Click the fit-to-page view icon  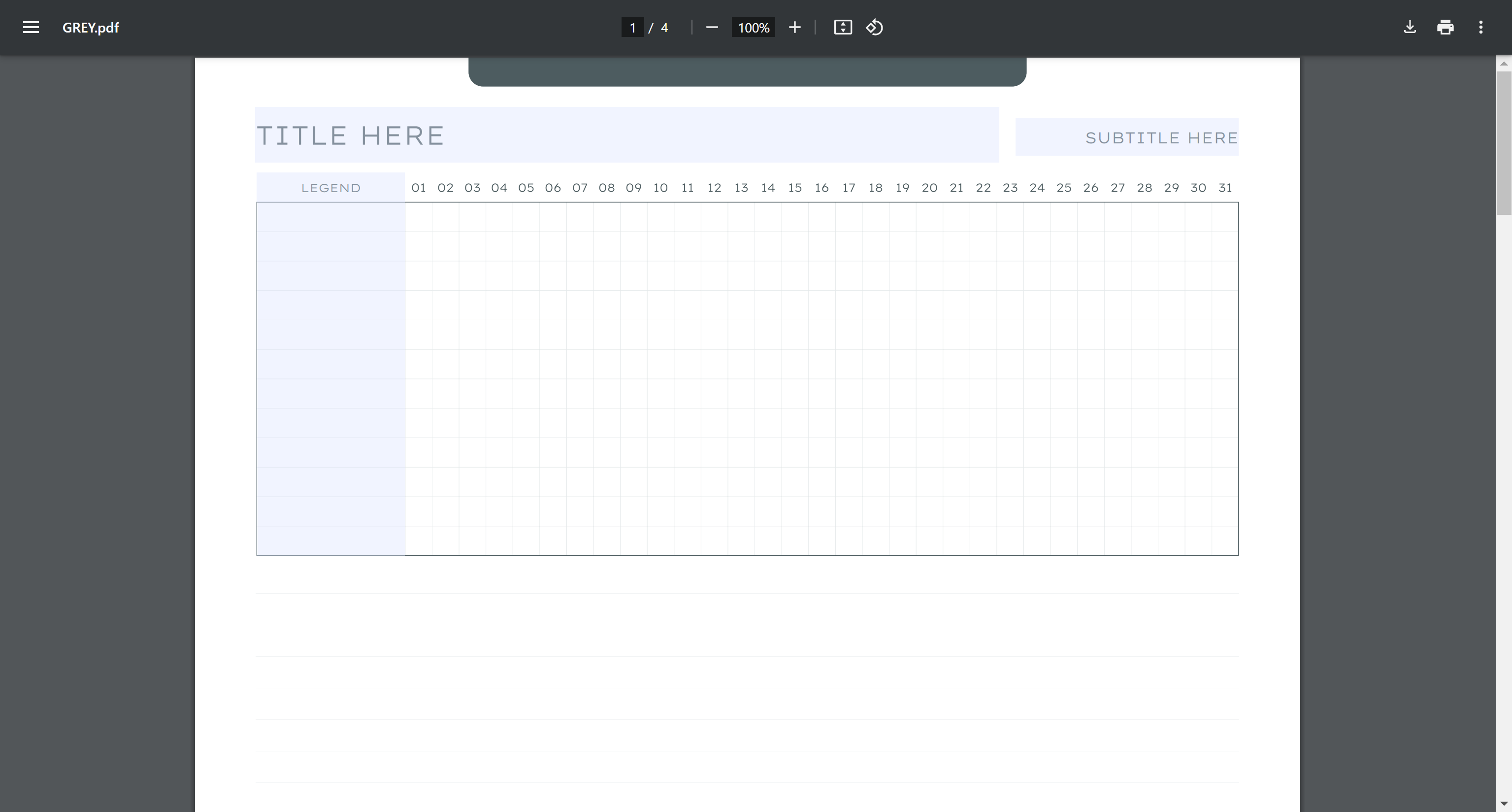click(x=843, y=27)
